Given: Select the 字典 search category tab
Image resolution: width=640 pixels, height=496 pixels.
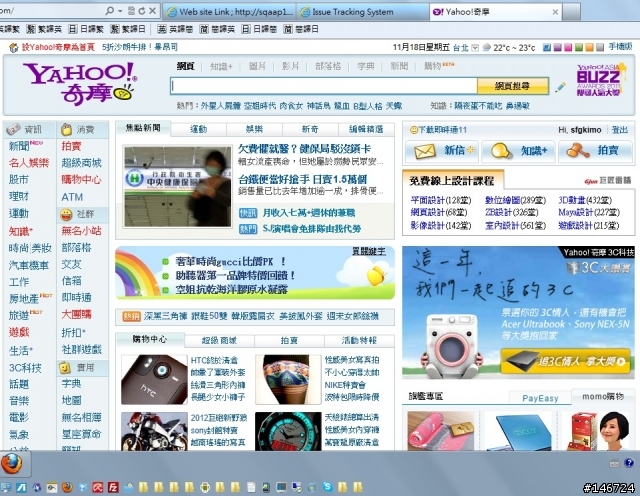Looking at the screenshot, I should (366, 66).
